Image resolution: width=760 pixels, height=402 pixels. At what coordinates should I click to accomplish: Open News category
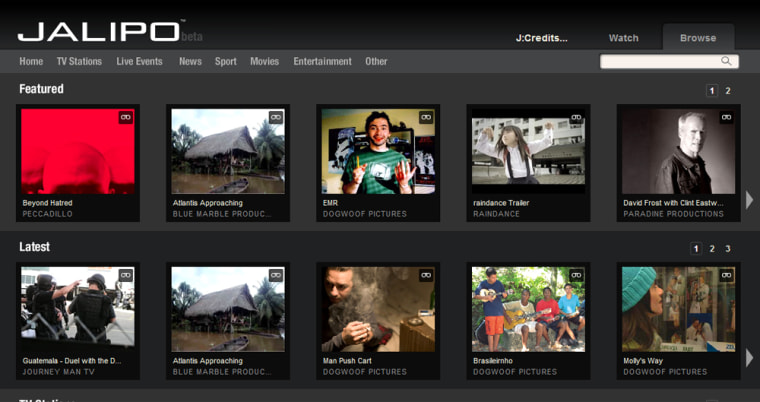190,62
